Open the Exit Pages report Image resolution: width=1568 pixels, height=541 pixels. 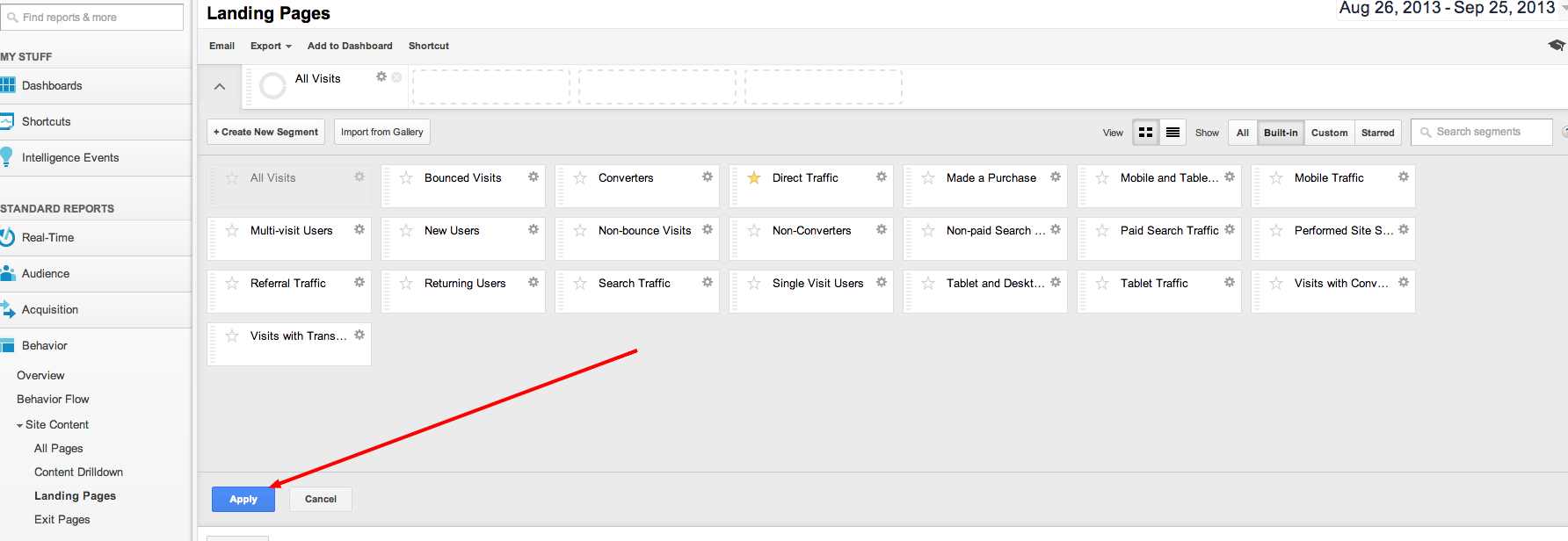[62, 519]
